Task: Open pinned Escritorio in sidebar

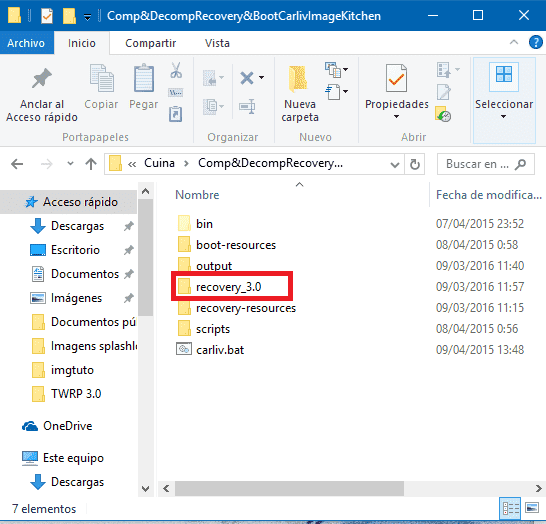Action: pyautogui.click(x=75, y=250)
